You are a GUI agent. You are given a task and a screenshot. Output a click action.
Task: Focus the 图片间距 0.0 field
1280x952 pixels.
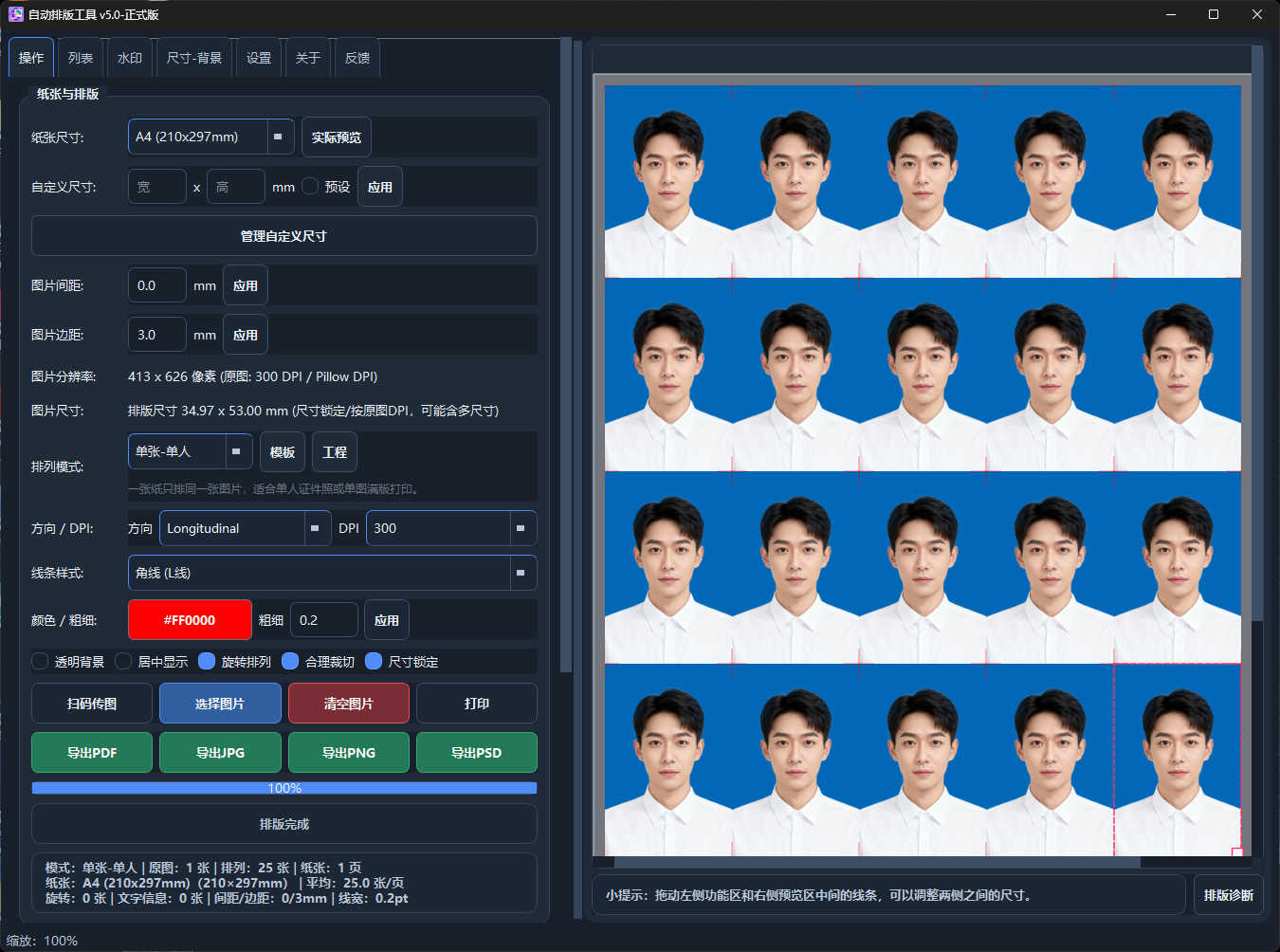(157, 285)
